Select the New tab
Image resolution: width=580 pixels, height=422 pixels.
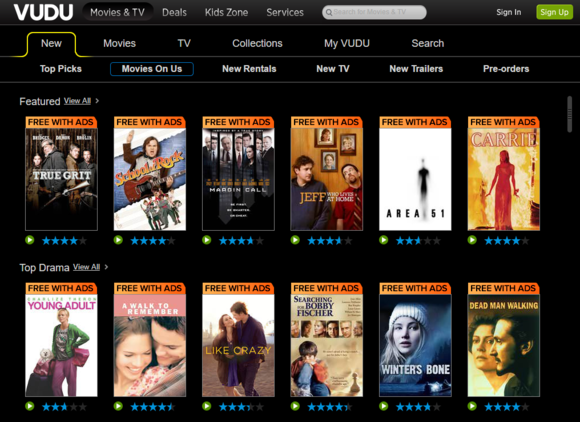pyautogui.click(x=51, y=44)
